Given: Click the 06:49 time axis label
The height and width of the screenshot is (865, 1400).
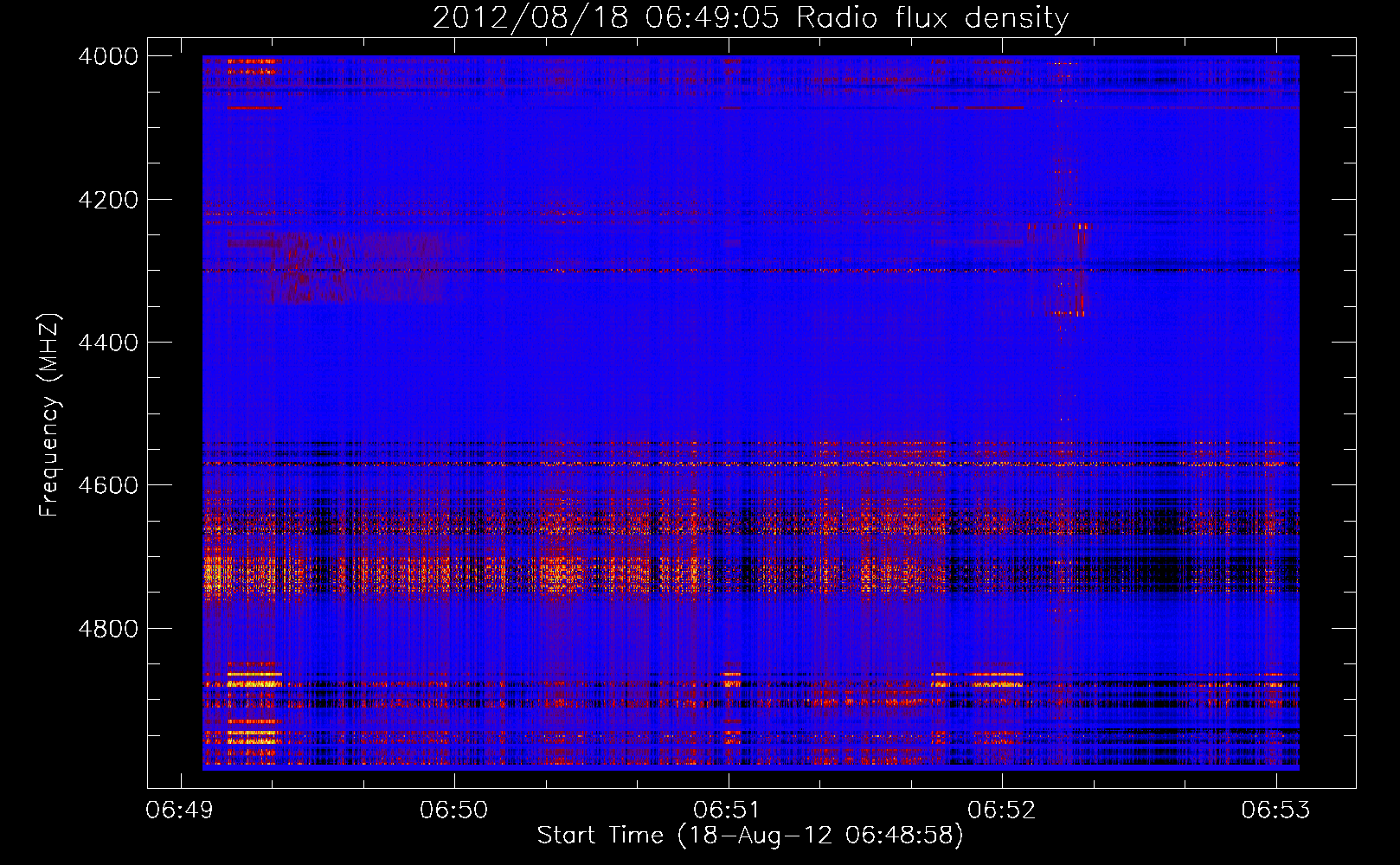Looking at the screenshot, I should click(x=180, y=811).
